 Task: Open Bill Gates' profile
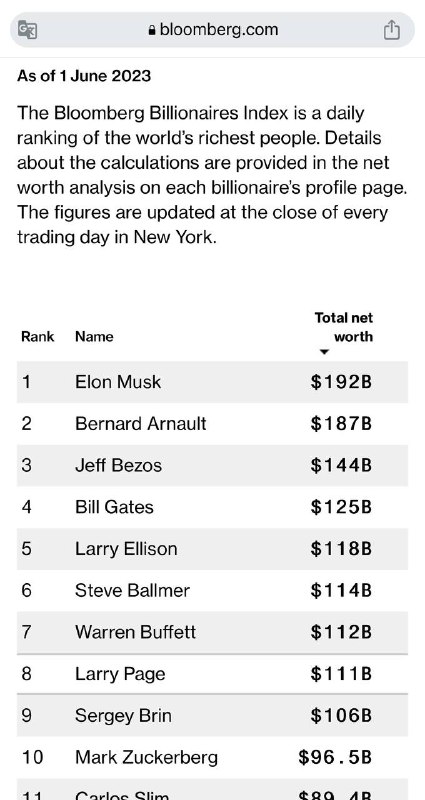114,507
